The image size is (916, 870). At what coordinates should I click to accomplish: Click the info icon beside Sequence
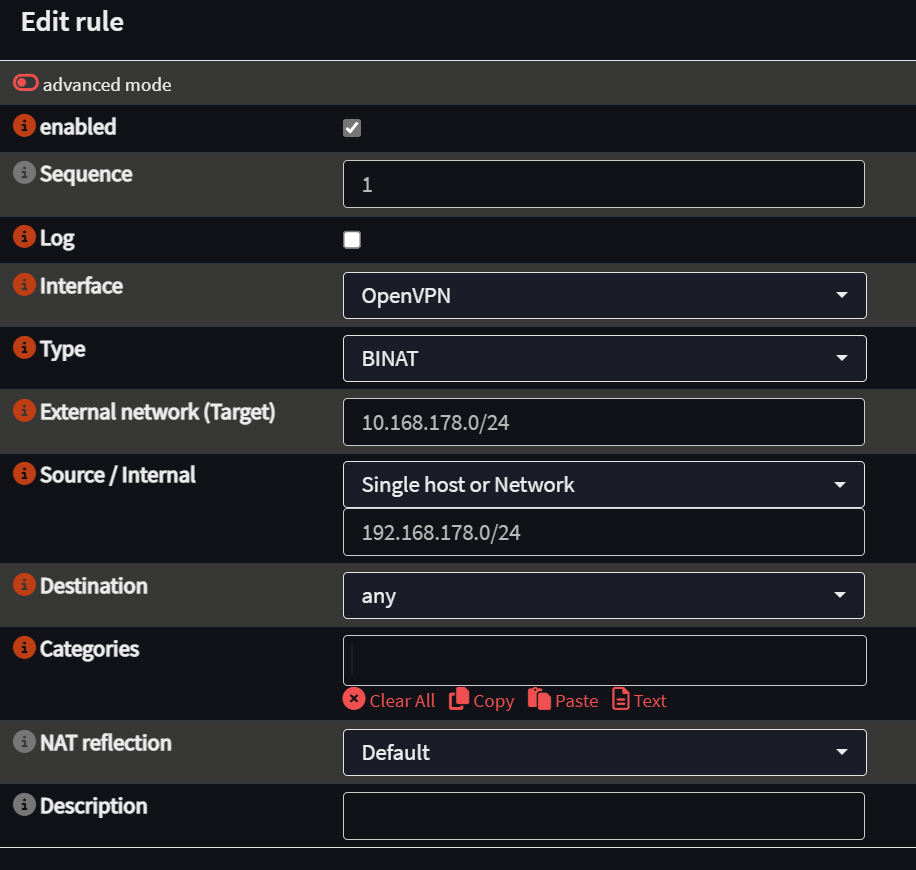click(25, 173)
